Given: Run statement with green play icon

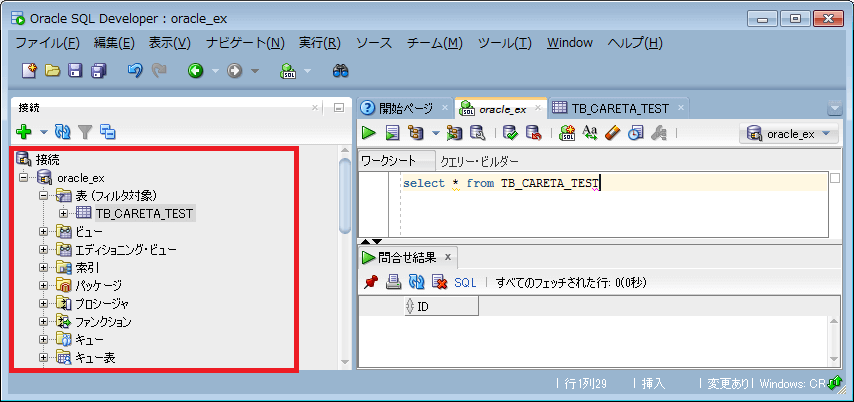Looking at the screenshot, I should (x=370, y=132).
